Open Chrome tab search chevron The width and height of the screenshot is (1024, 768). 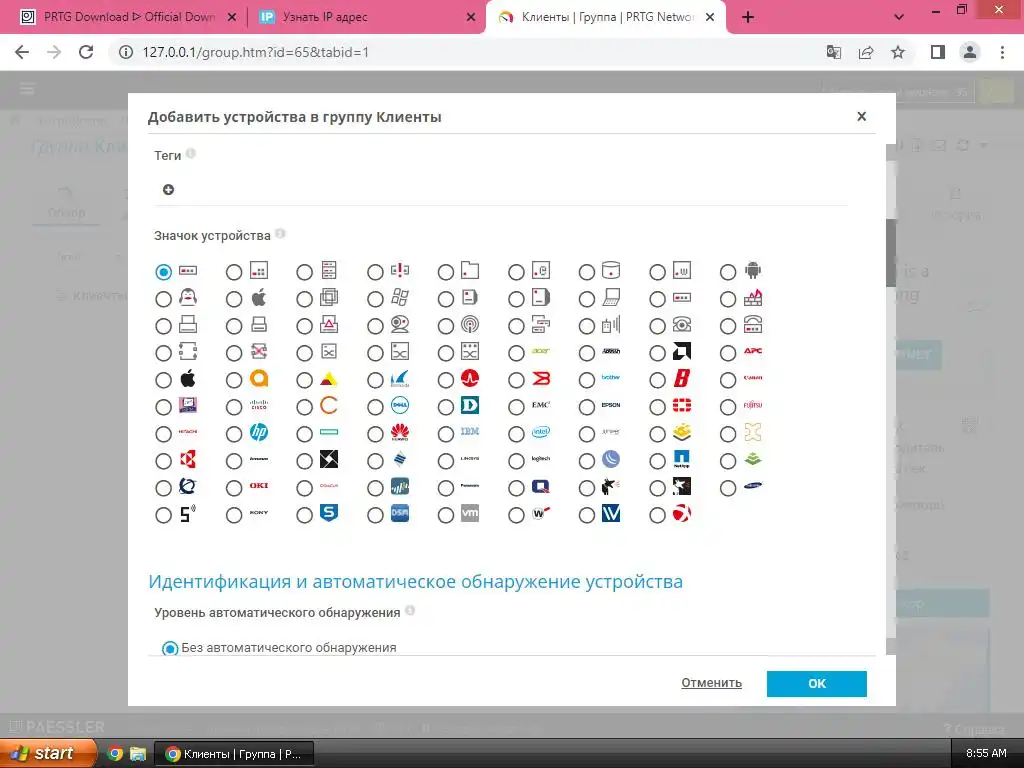[899, 17]
